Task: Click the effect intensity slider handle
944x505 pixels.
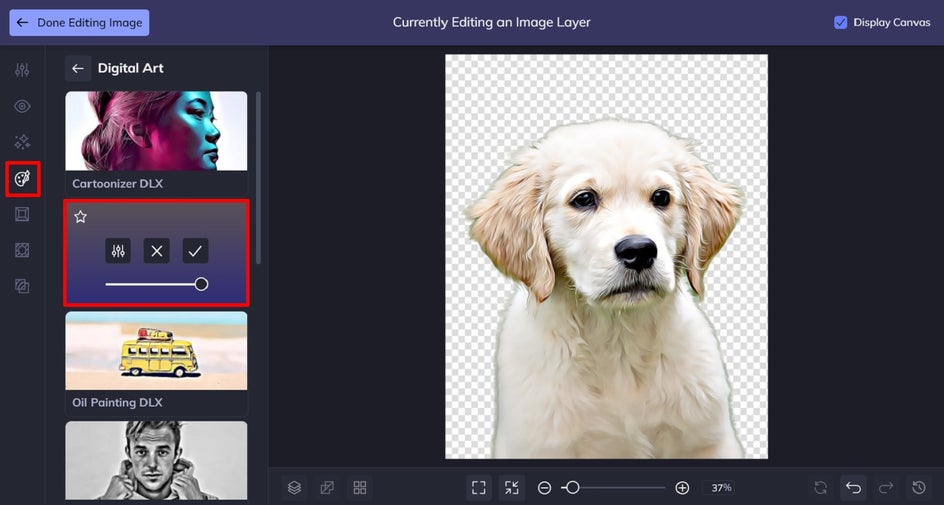Action: pyautogui.click(x=202, y=284)
